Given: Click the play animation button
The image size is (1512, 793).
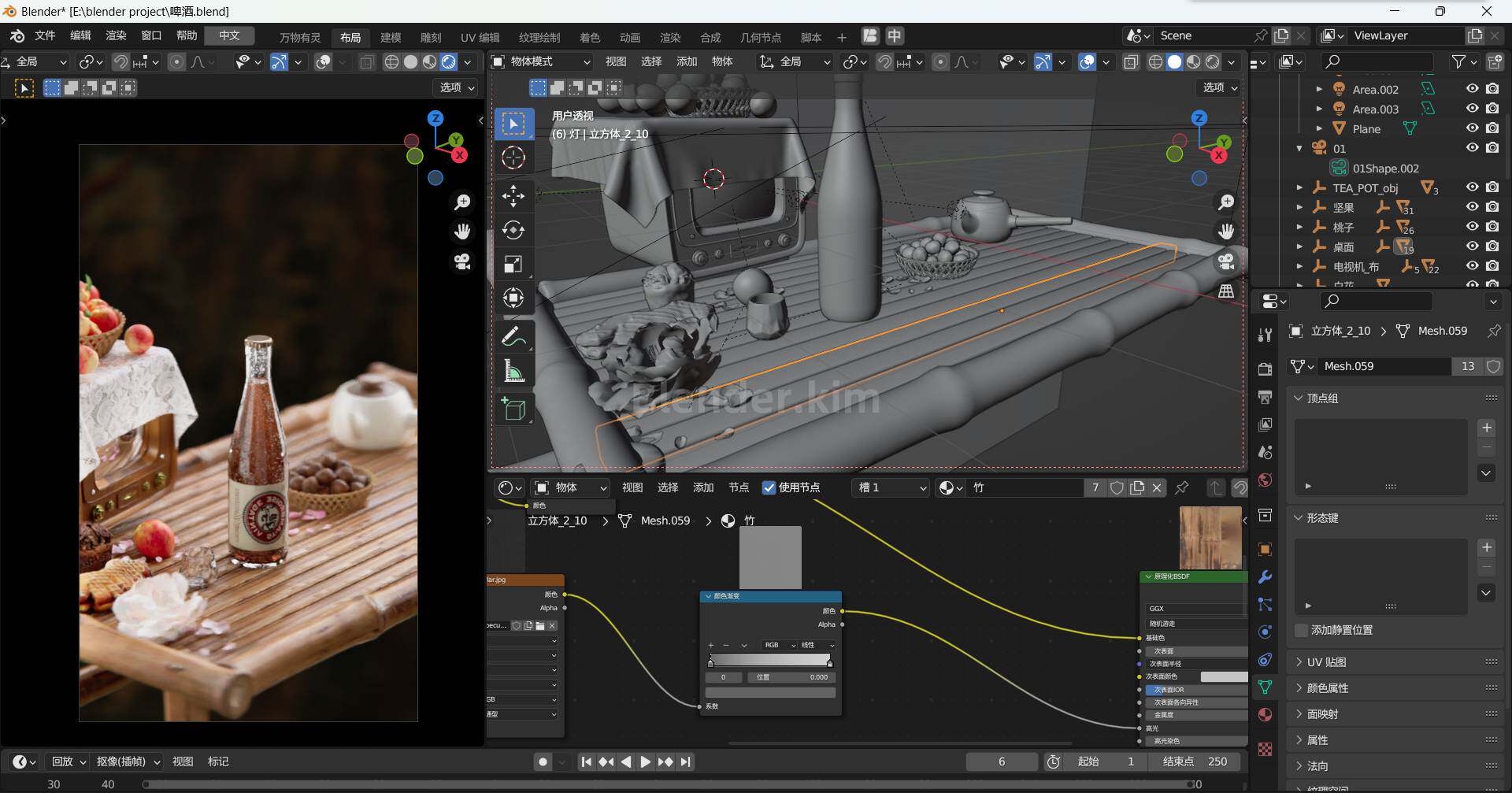Looking at the screenshot, I should pos(645,762).
